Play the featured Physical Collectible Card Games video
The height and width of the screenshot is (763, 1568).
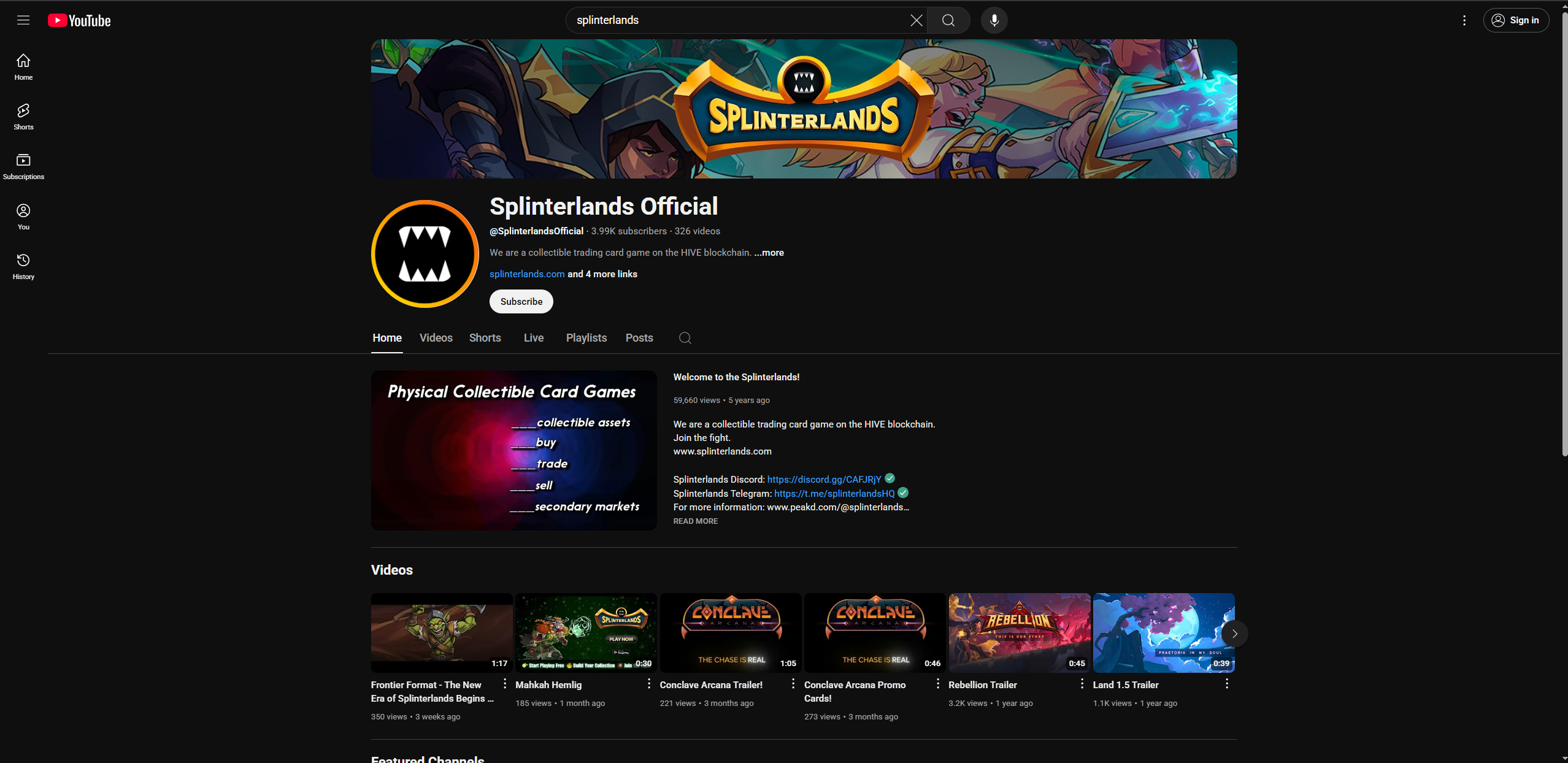click(x=513, y=450)
